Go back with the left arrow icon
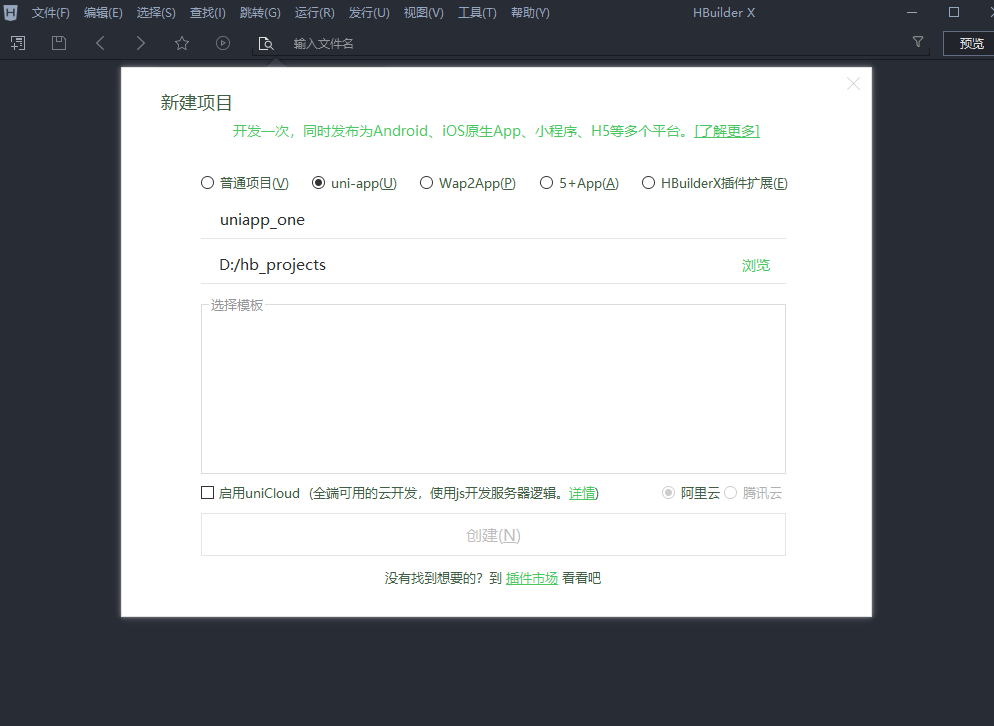This screenshot has width=994, height=726. pos(100,43)
